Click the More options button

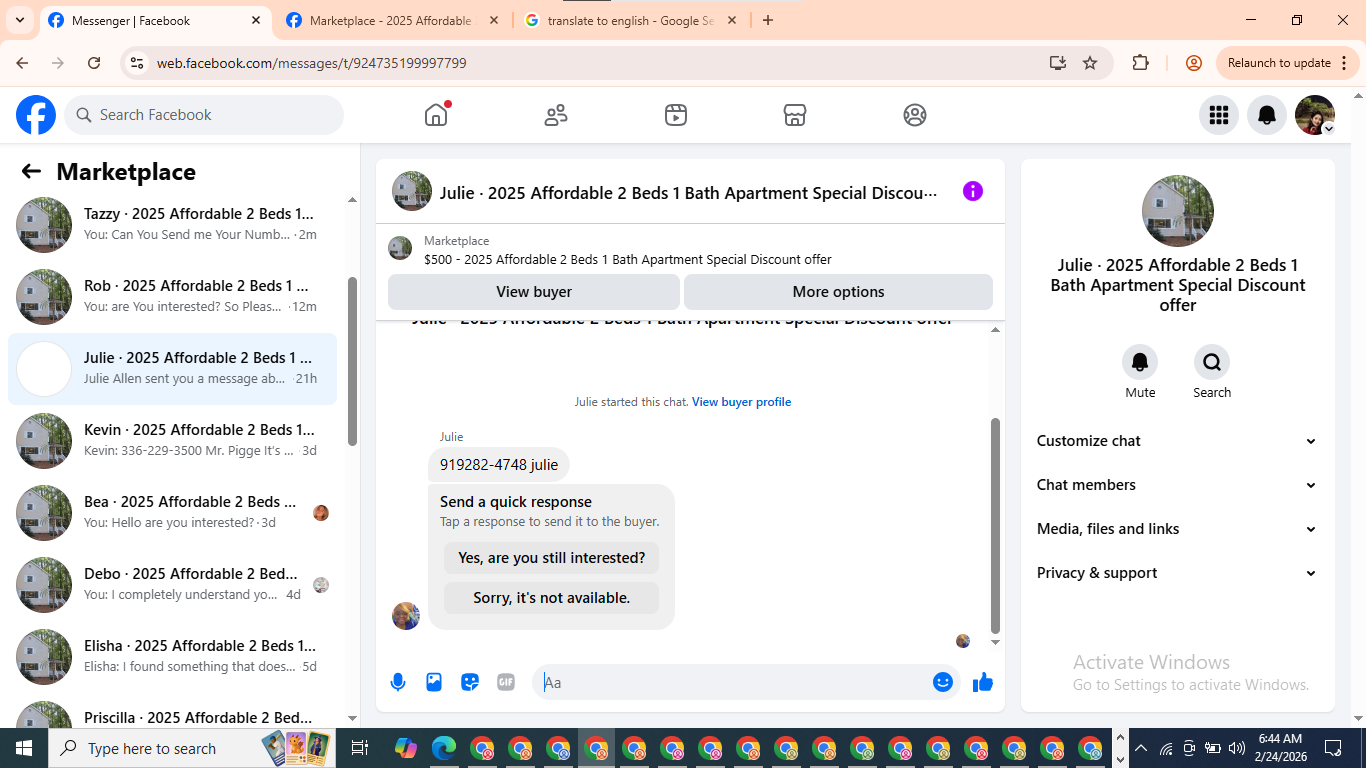click(838, 292)
